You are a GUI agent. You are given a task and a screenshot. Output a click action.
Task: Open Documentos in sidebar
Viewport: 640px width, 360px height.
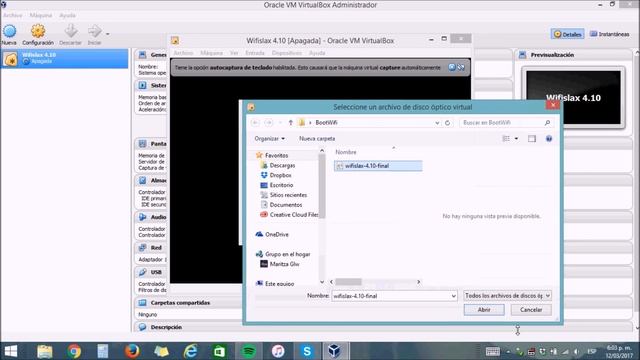[286, 204]
